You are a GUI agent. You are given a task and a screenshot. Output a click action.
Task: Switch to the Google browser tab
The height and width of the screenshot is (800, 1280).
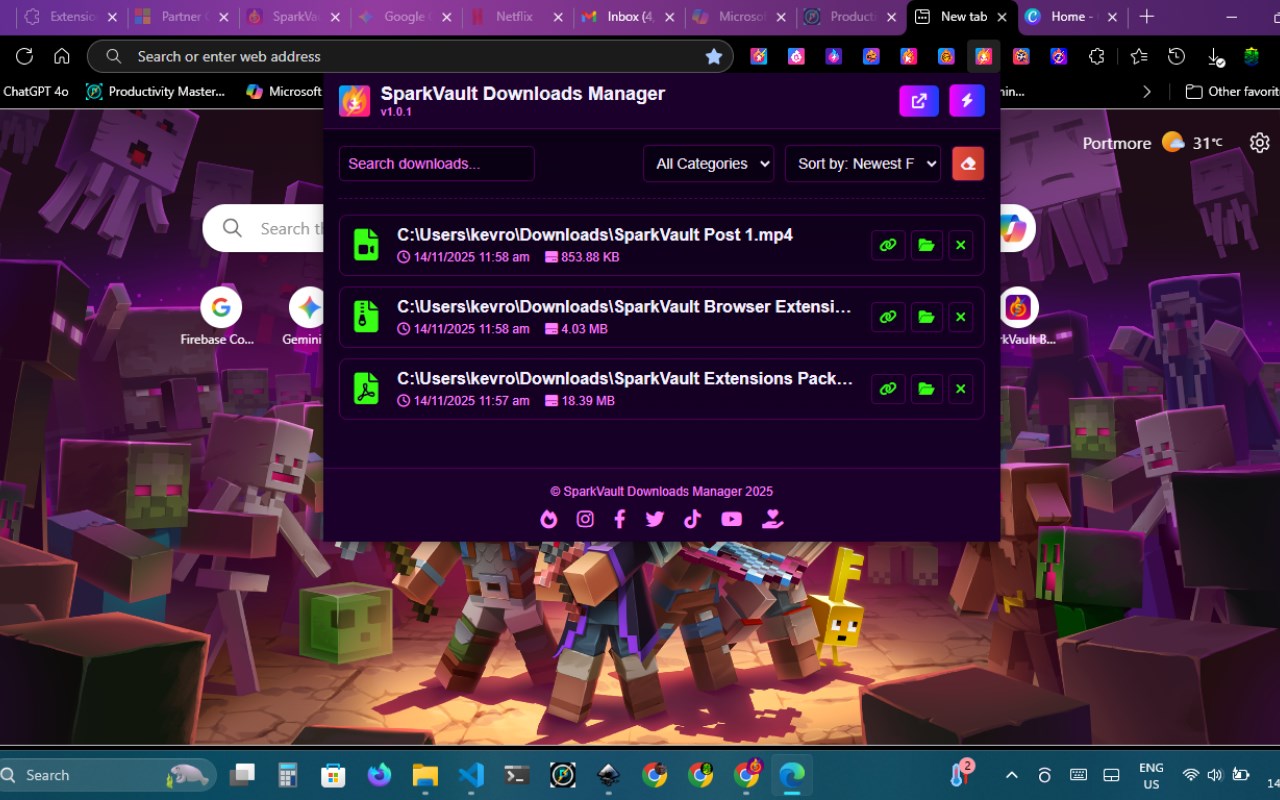405,17
